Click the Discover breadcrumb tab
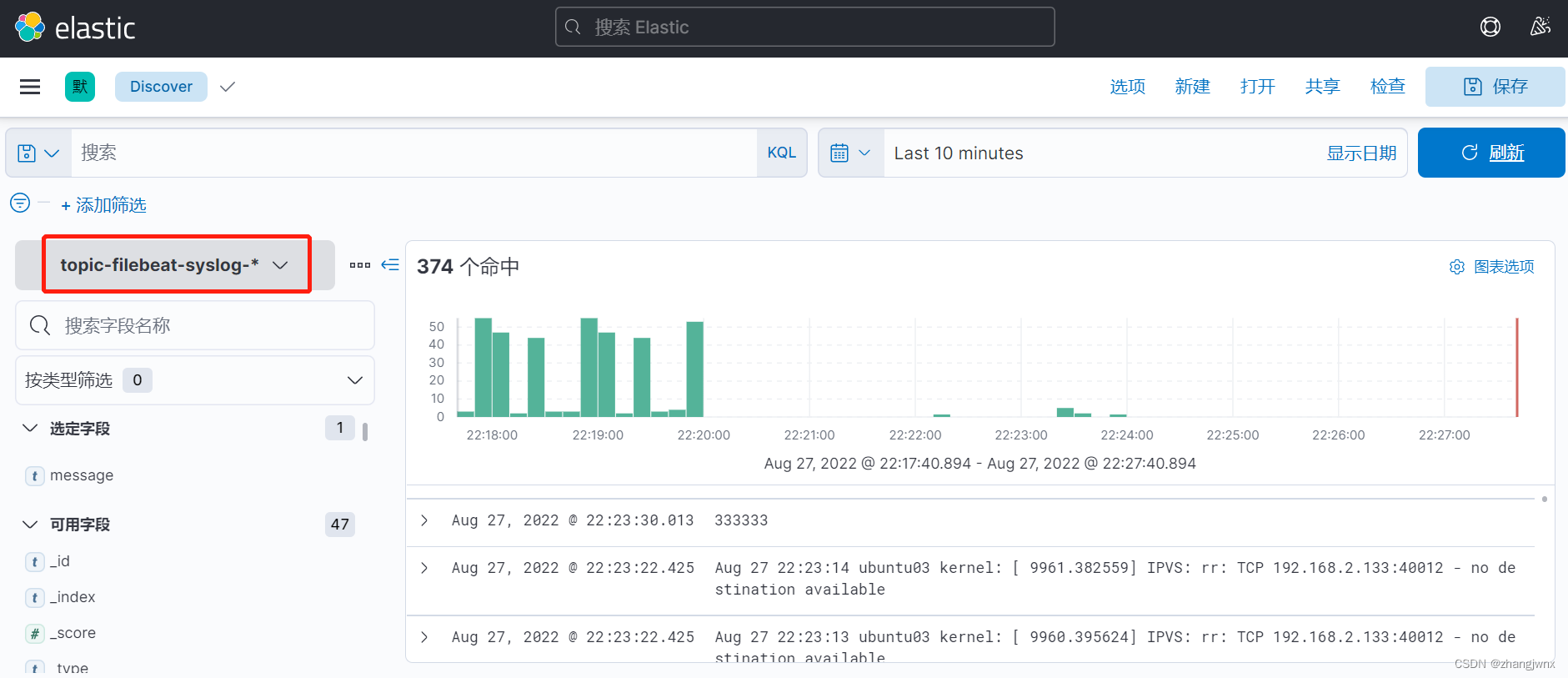 pos(161,87)
